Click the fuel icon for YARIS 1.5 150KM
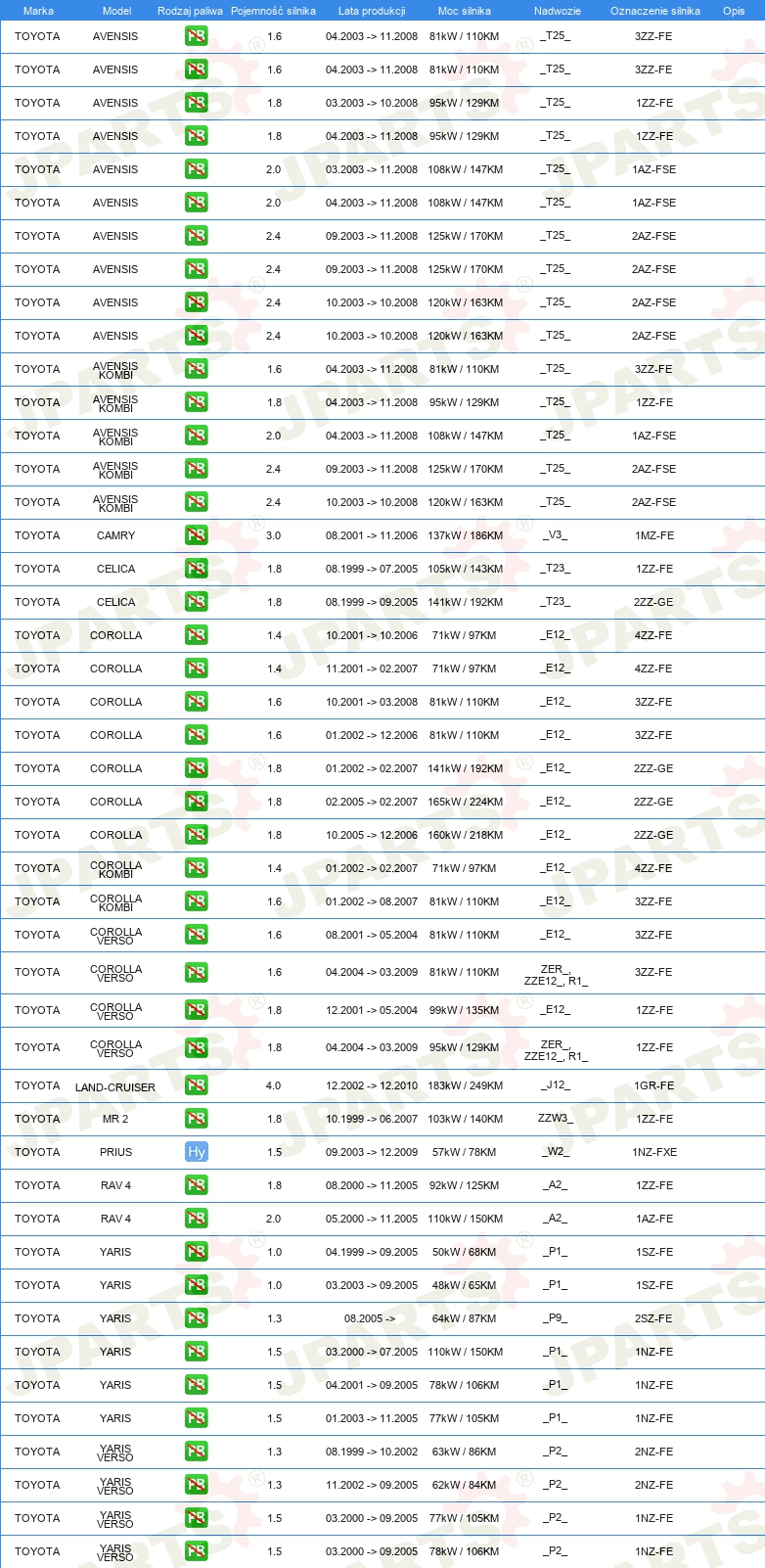765x1568 pixels. (x=197, y=1352)
